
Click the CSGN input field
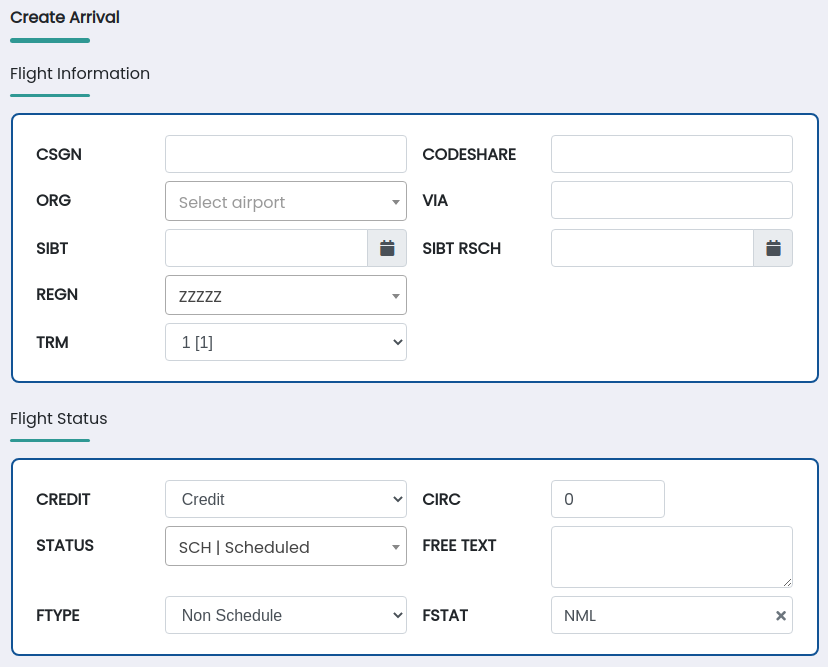[285, 154]
